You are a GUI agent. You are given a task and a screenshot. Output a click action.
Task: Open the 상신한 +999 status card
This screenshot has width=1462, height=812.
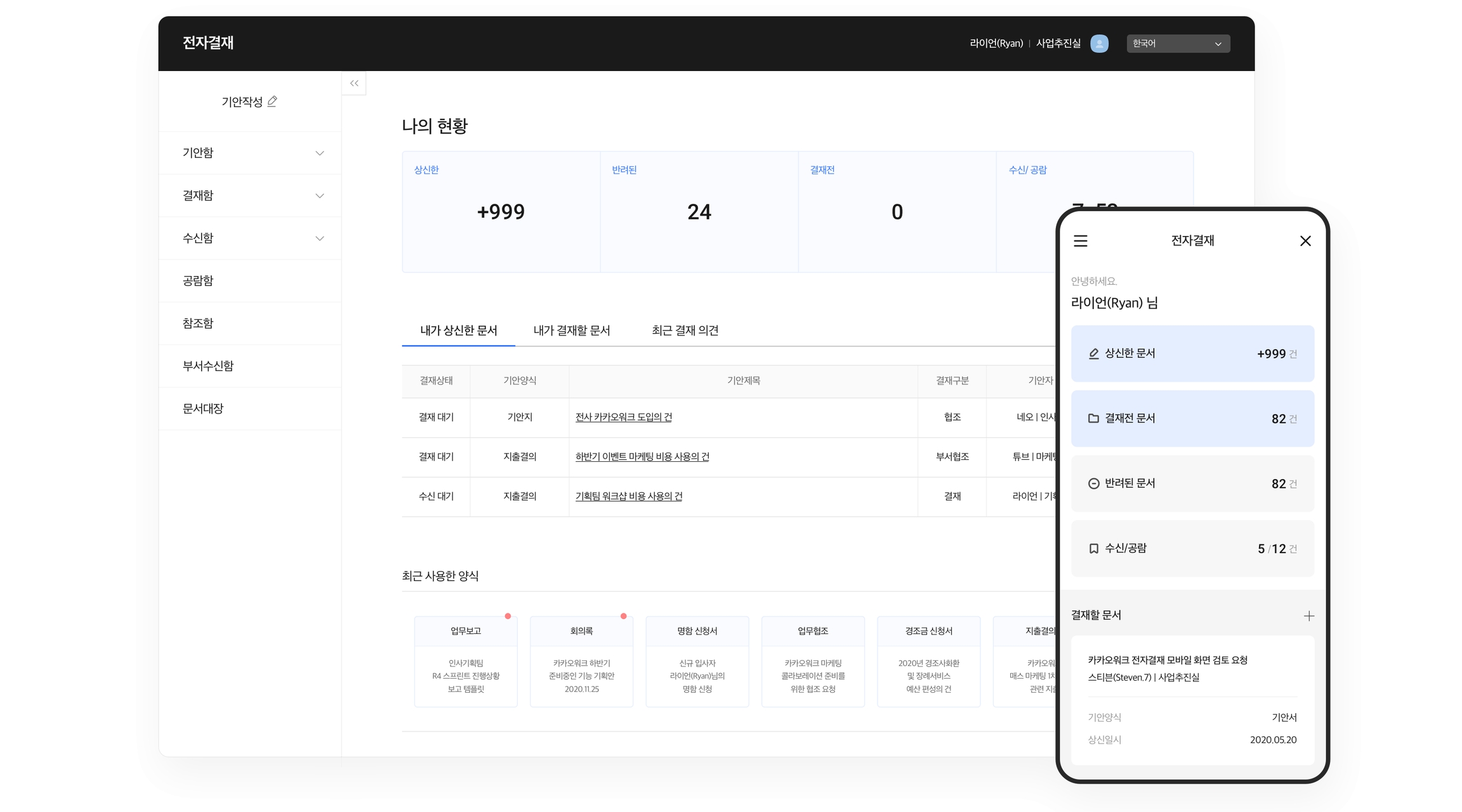tap(501, 212)
